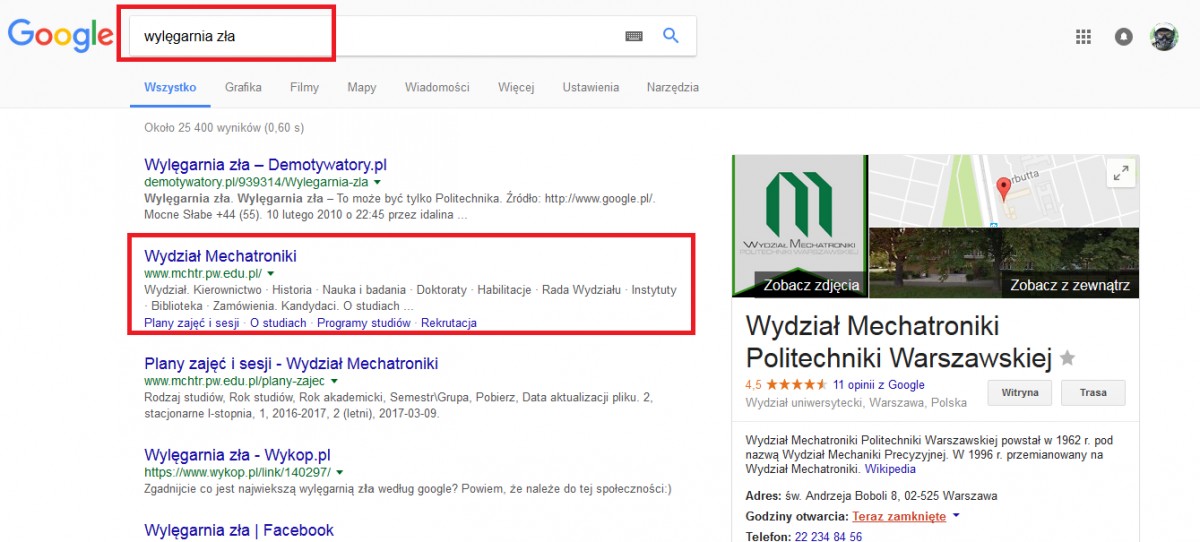
Task: Open the on-screen keyboard icon
Action: [633, 36]
